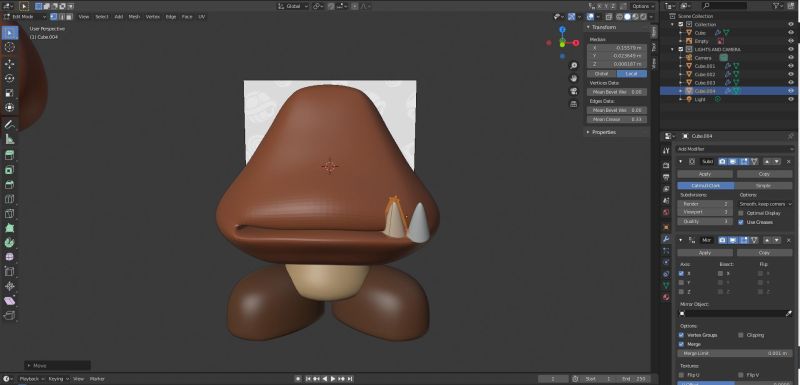Image resolution: width=800 pixels, height=385 pixels.
Task: Collapse the LIGHTS AND CAMERA collection
Action: tap(673, 49)
